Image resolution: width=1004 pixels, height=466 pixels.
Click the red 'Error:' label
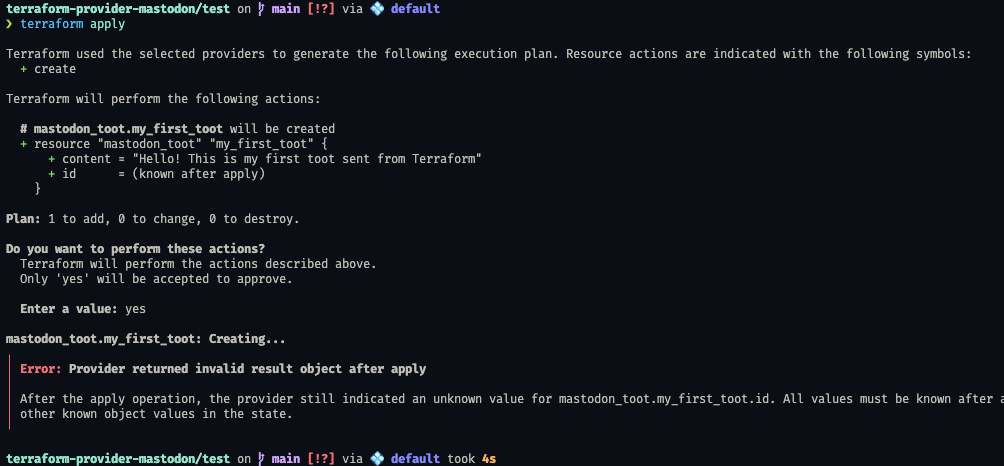tap(41, 369)
